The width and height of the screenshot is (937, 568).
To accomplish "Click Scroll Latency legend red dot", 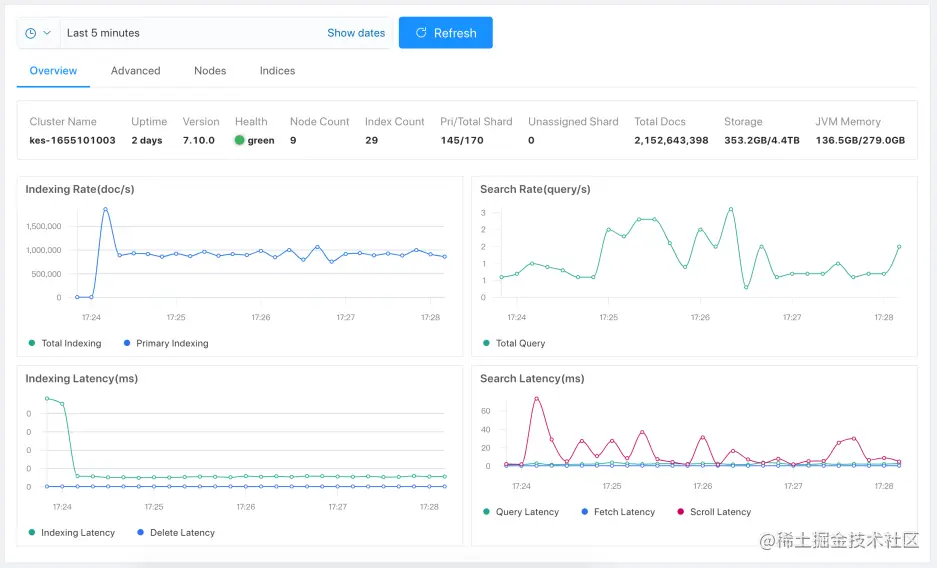I will click(x=680, y=512).
